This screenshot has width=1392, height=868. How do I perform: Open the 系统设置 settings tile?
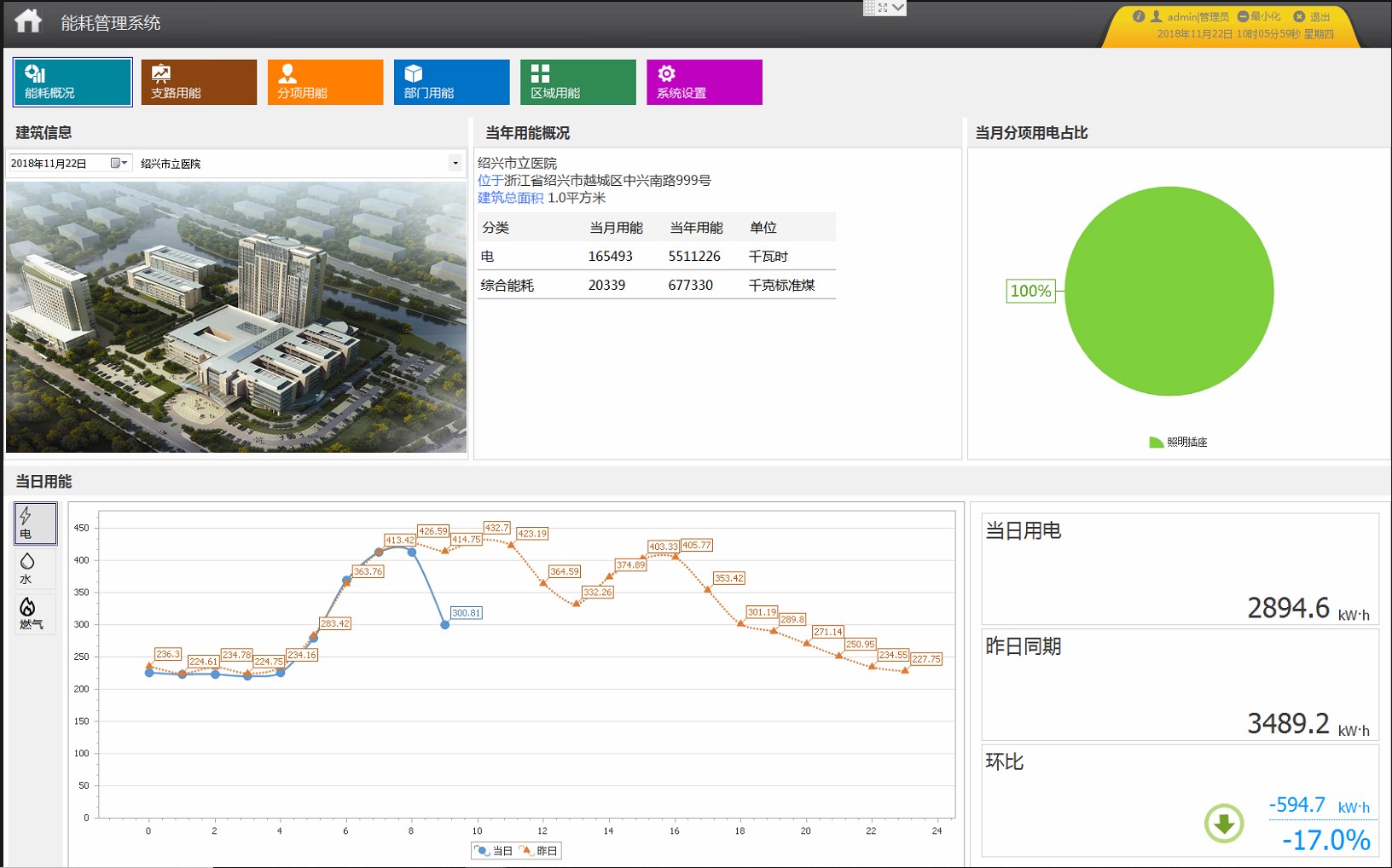[705, 82]
